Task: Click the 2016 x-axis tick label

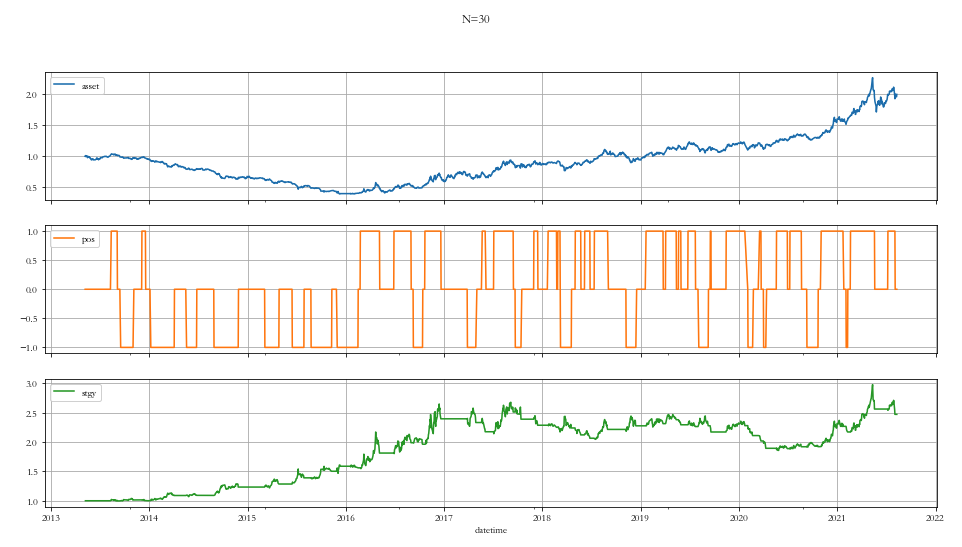Action: pos(346,518)
